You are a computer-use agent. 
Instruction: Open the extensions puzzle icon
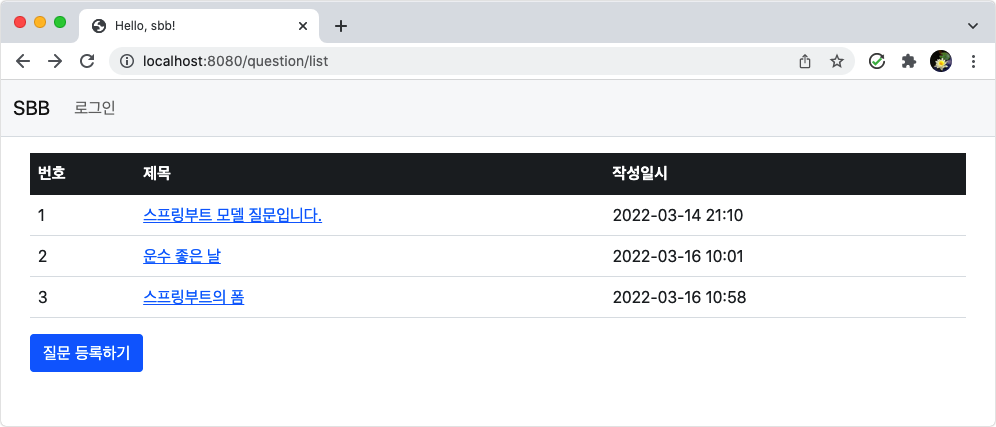coord(909,61)
